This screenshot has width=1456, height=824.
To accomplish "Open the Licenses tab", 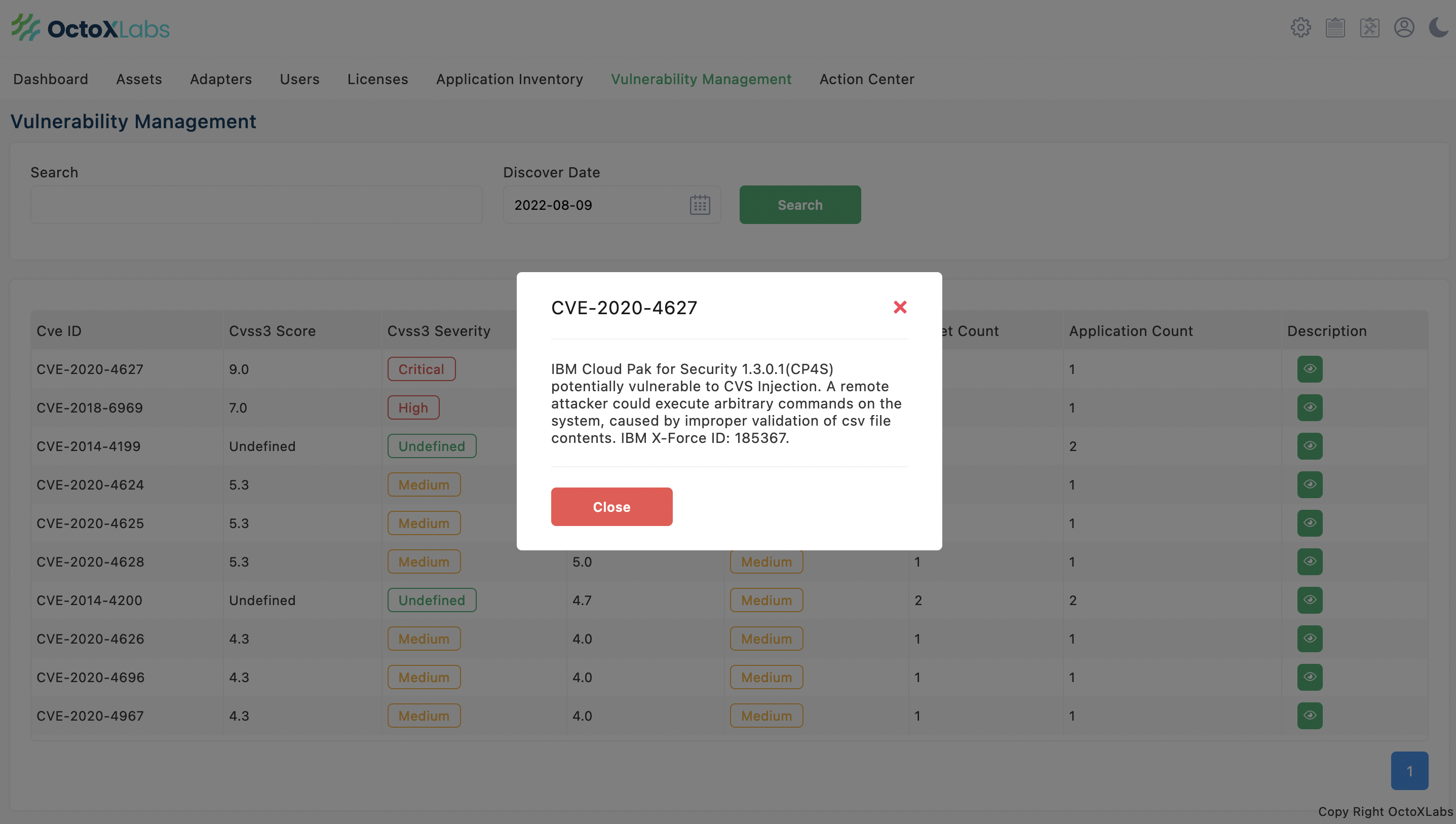I will tap(377, 79).
